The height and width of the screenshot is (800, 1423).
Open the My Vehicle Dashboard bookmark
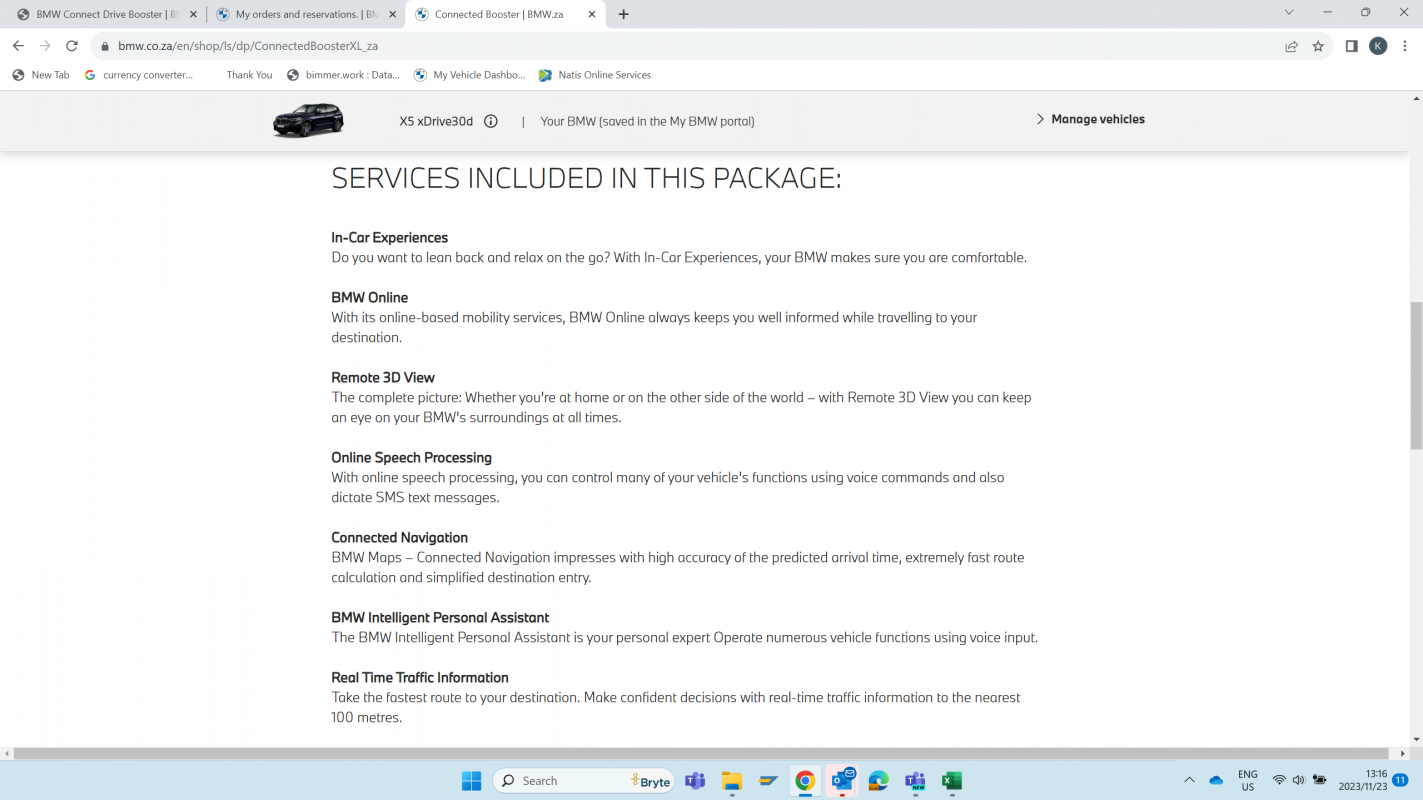click(470, 75)
